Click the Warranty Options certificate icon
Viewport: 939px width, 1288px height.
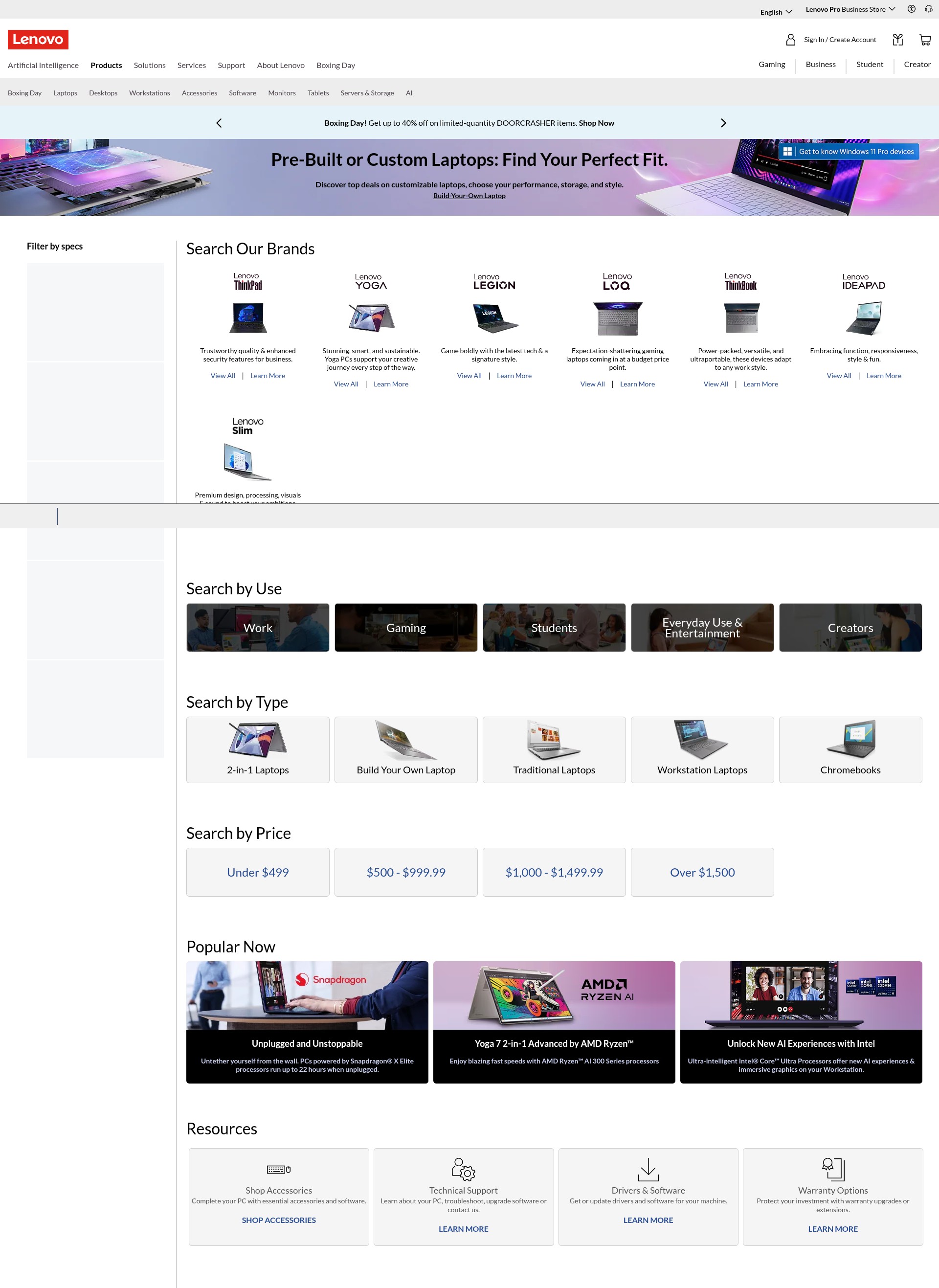(x=833, y=1169)
